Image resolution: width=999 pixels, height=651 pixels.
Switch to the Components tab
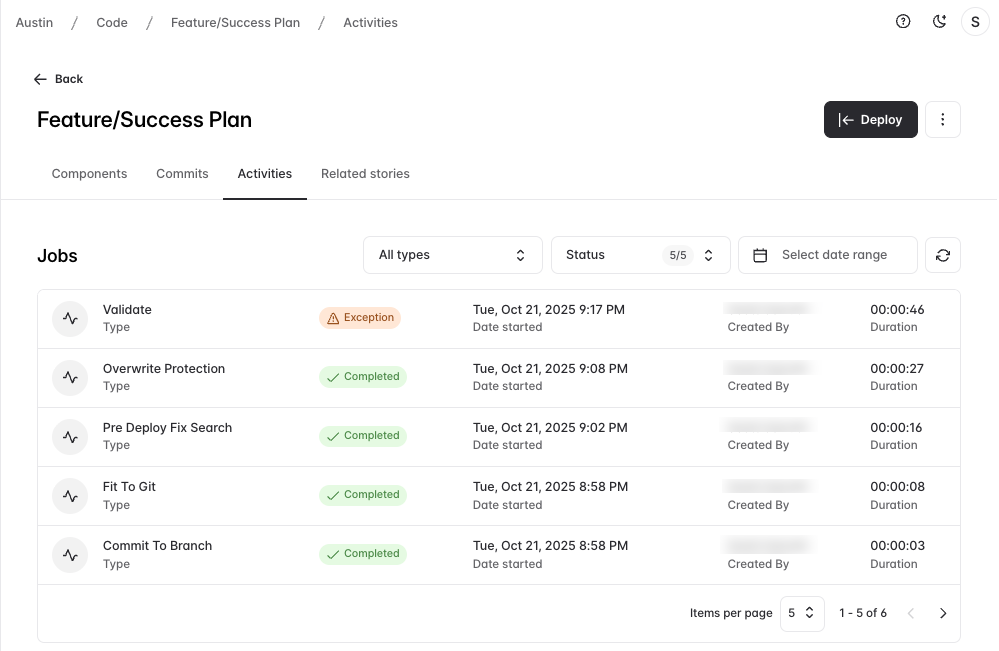coord(89,174)
